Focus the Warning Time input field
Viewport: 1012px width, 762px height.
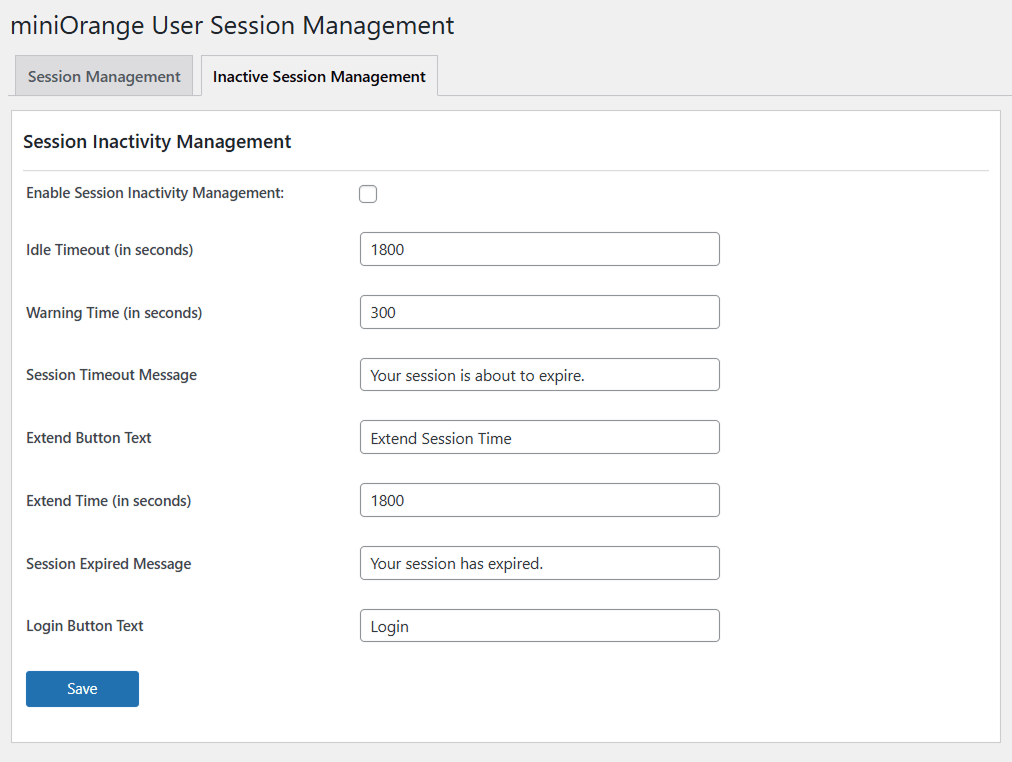(x=540, y=312)
